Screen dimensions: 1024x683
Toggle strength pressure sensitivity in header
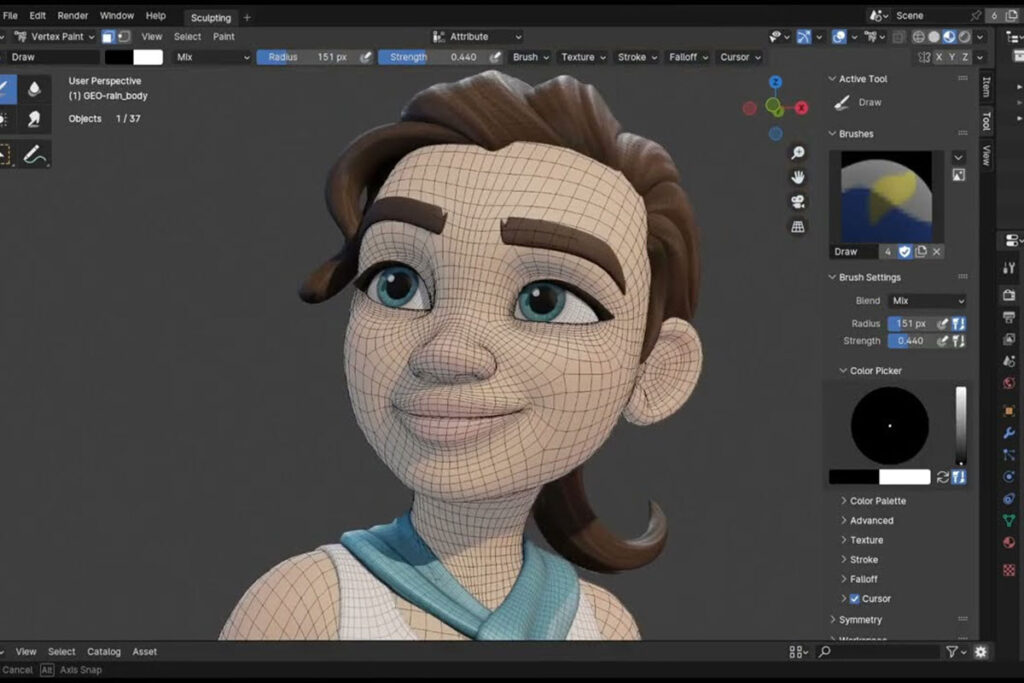(495, 57)
